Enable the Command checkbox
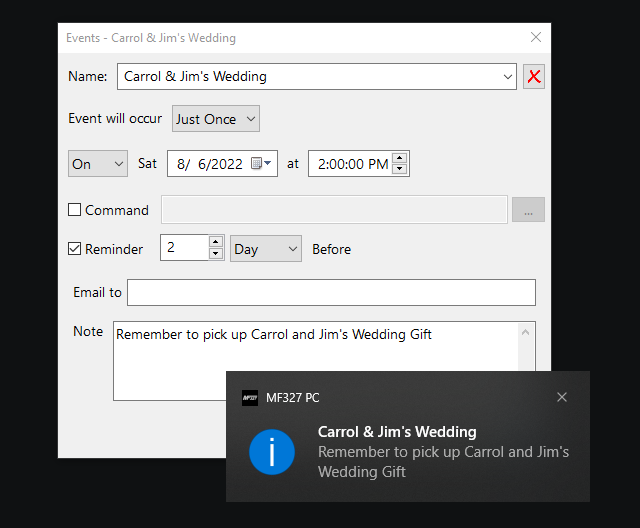The width and height of the screenshot is (640, 528). [74, 210]
